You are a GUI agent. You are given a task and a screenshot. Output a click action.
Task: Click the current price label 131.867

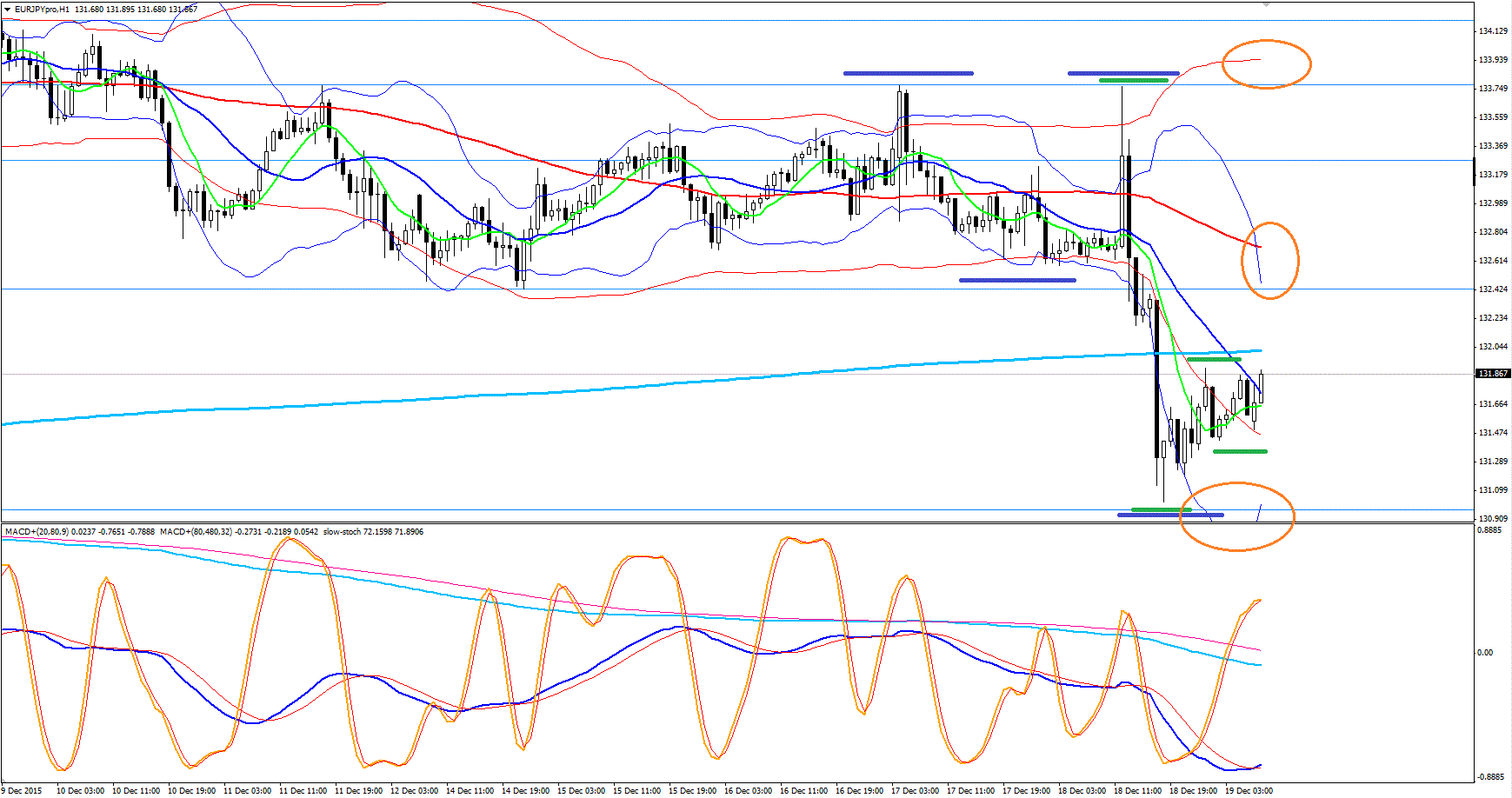[x=1493, y=374]
